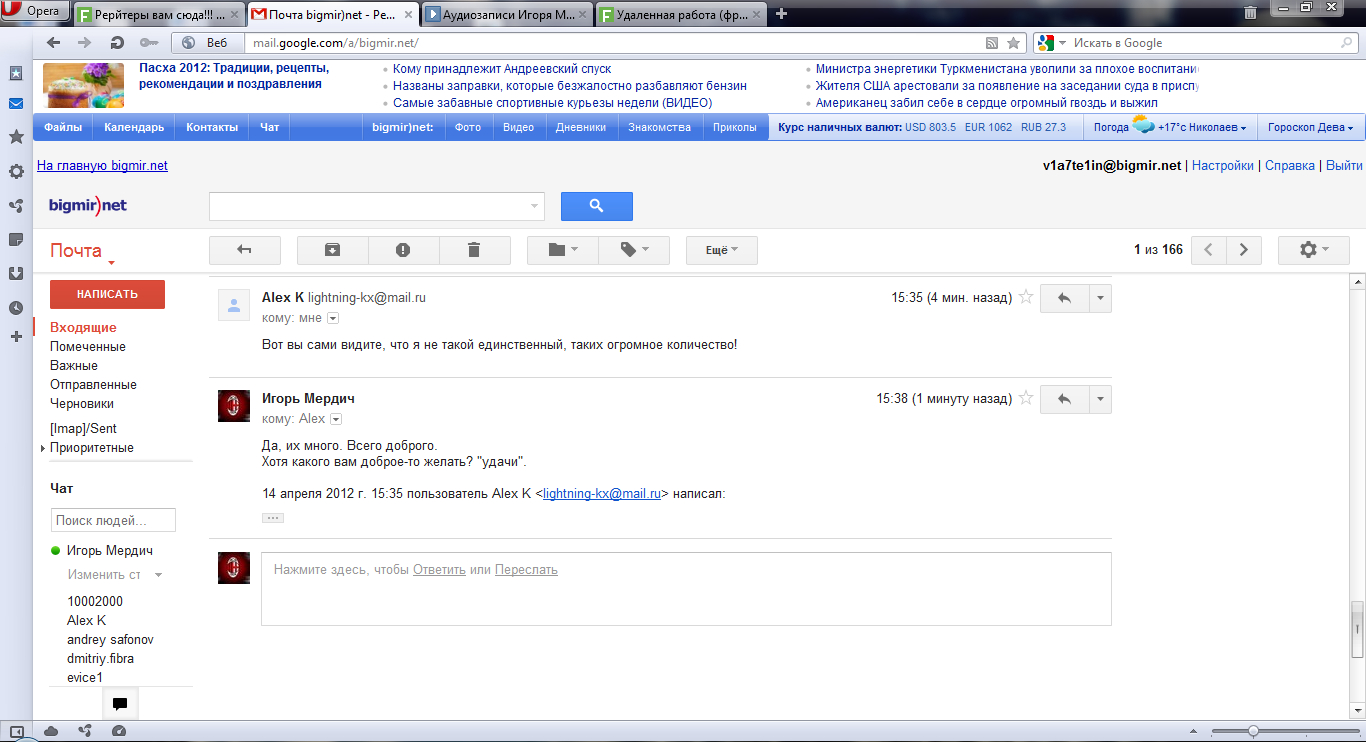
Task: Open the Opera sidebar Notes icon
Action: [16, 240]
